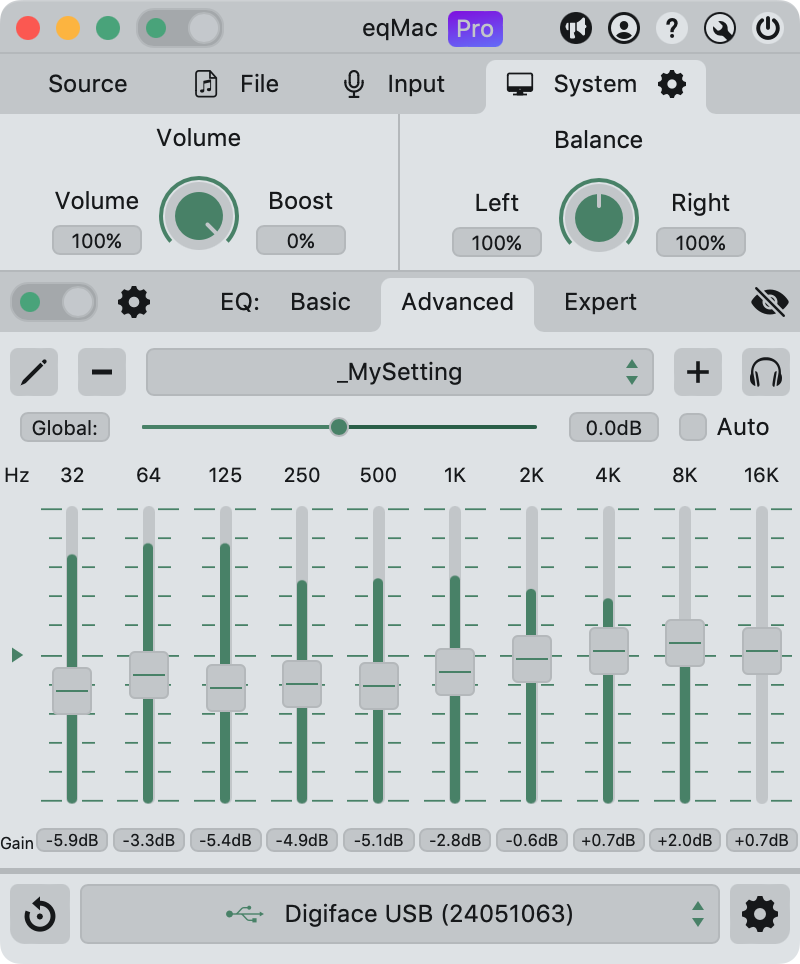Viewport: 800px width, 964px height.
Task: Add a new preset with the plus button
Action: pos(698,373)
